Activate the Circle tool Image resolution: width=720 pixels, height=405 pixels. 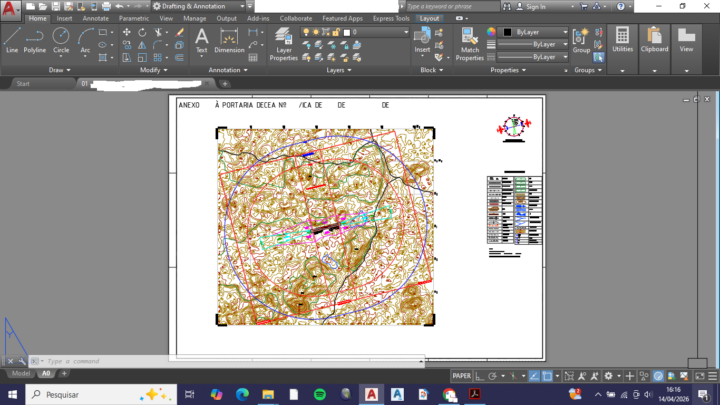[x=61, y=40]
